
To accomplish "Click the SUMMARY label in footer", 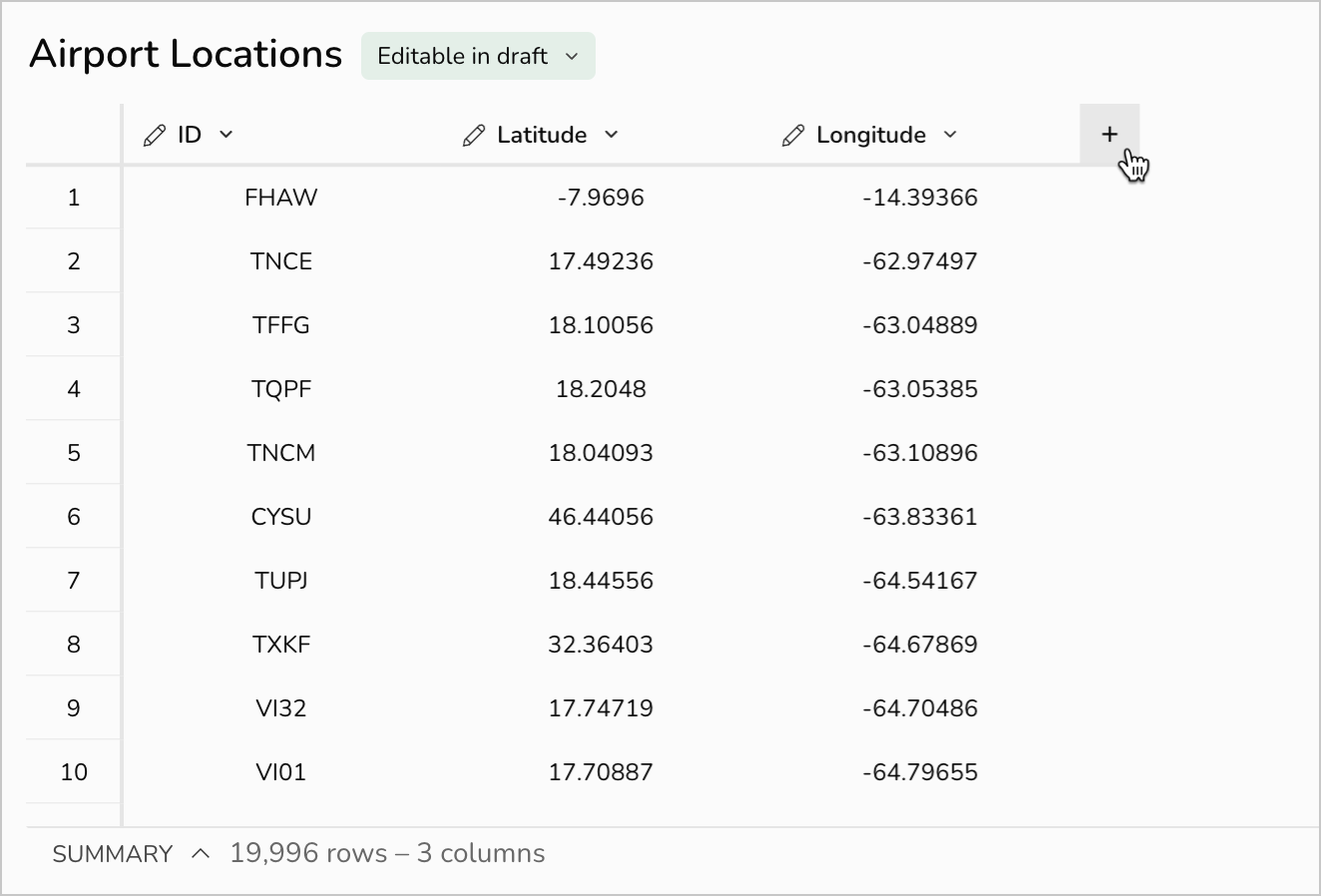I will (x=113, y=854).
